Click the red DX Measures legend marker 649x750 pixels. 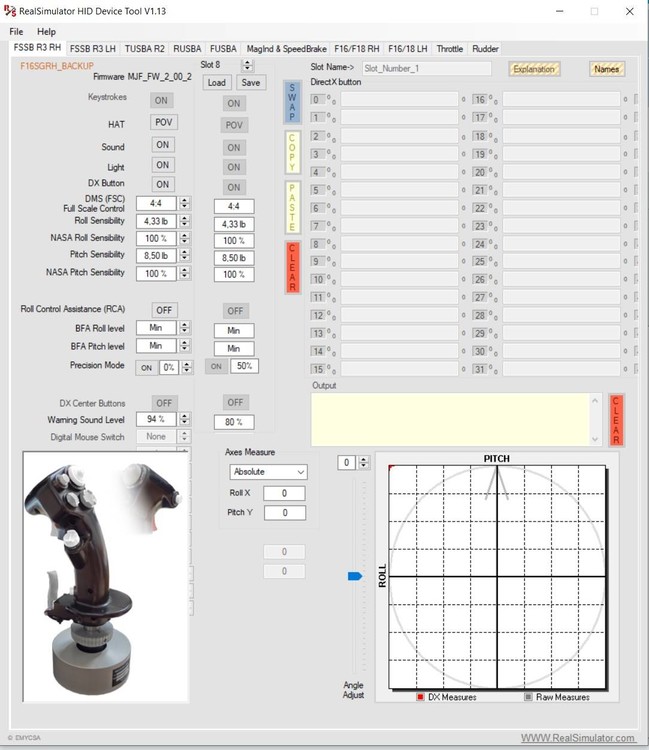(x=420, y=697)
